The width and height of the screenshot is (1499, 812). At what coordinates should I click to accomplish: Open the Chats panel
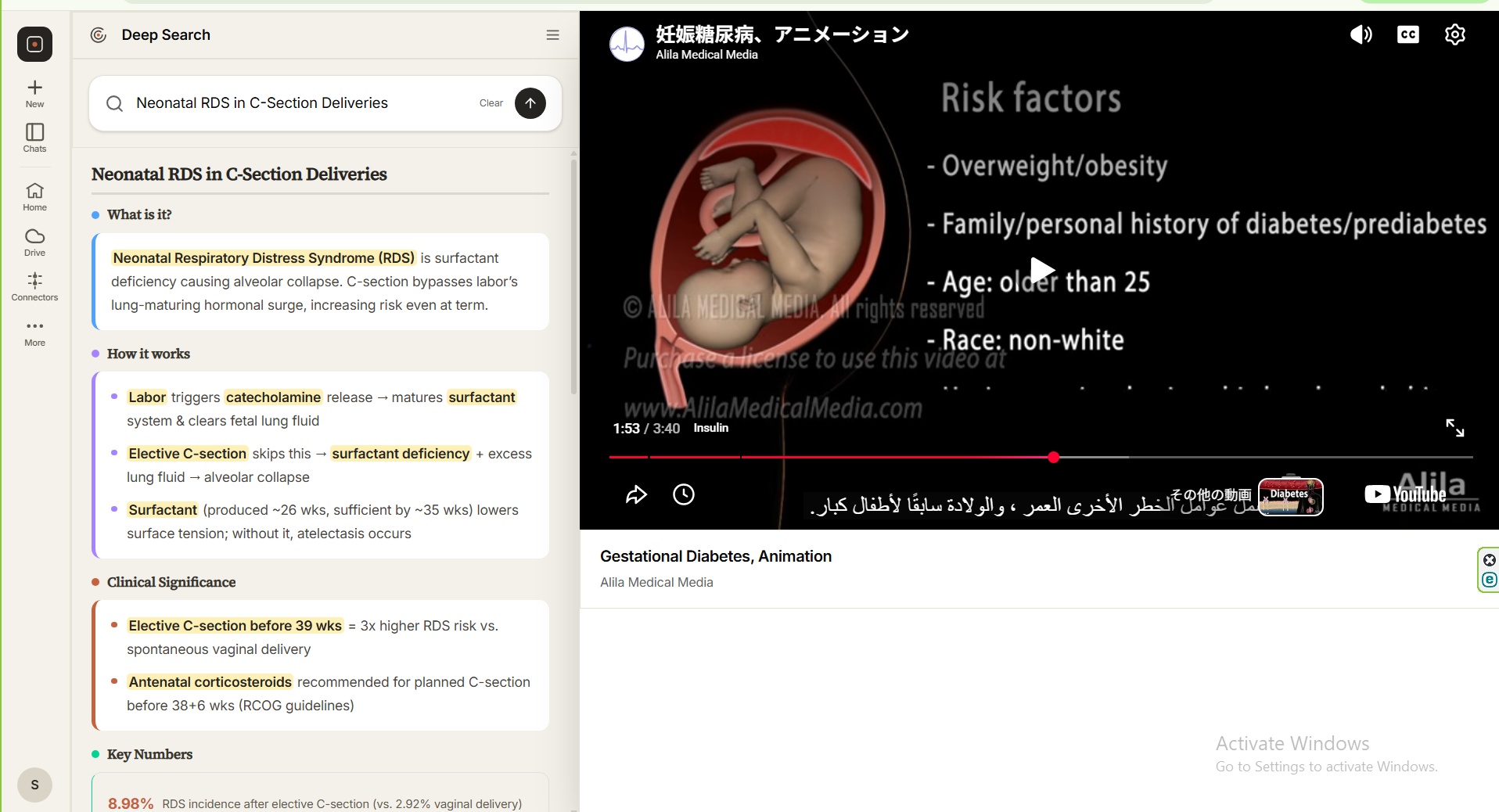click(35, 138)
